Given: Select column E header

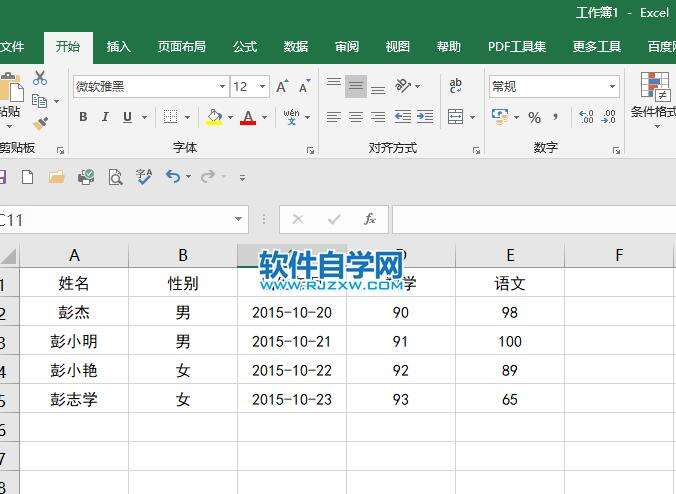Looking at the screenshot, I should tap(510, 255).
